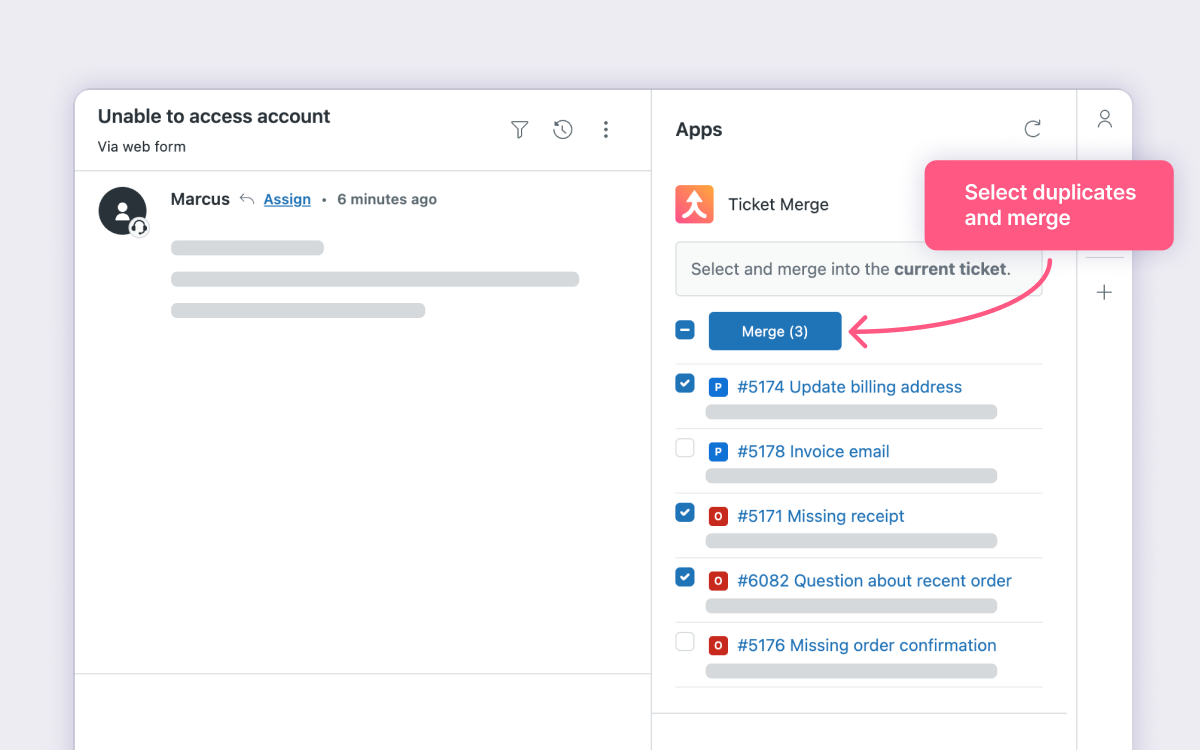Click the O status badge on #5171
The image size is (1200, 750).
point(718,516)
